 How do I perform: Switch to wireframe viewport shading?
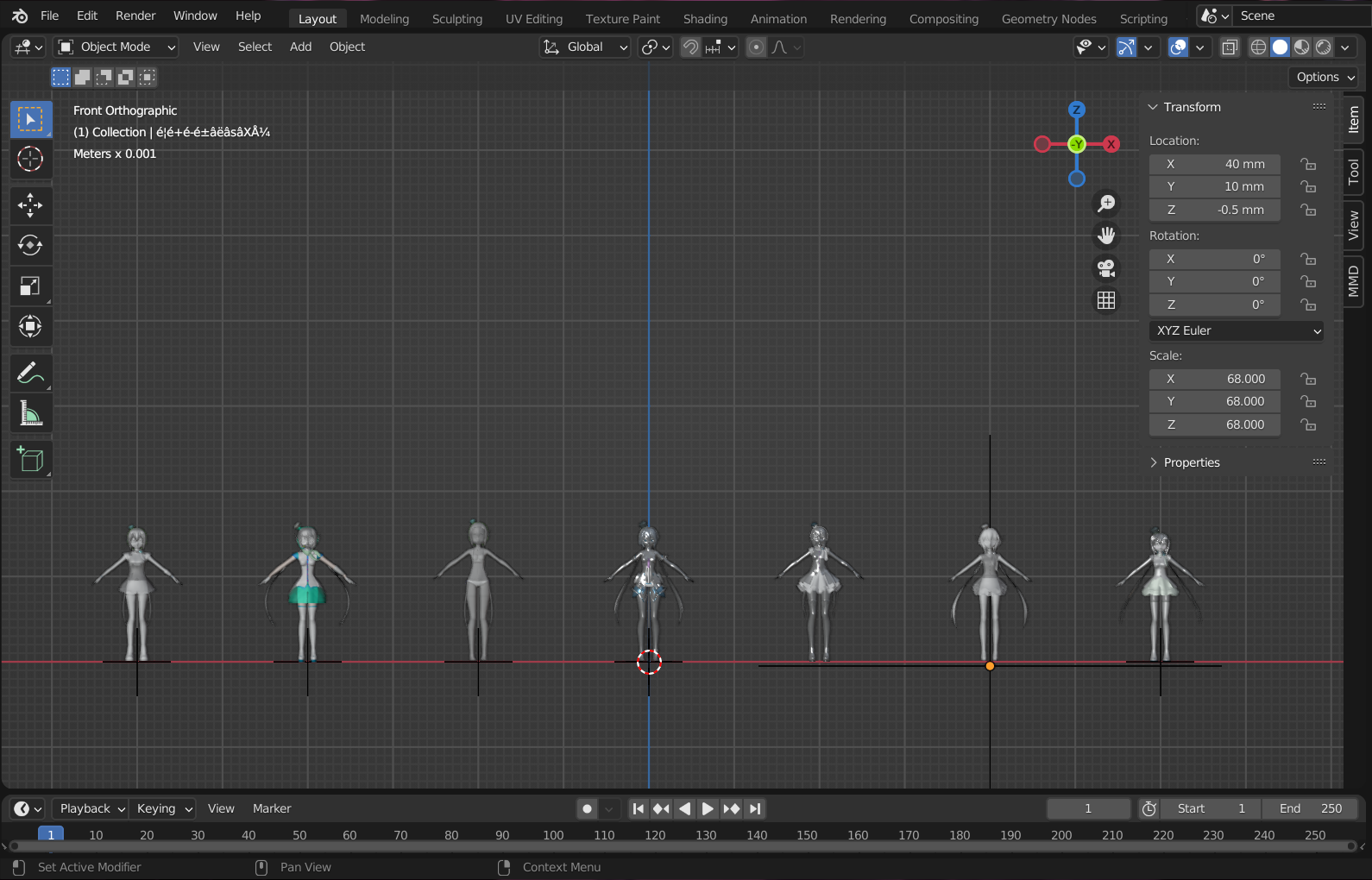[1259, 47]
